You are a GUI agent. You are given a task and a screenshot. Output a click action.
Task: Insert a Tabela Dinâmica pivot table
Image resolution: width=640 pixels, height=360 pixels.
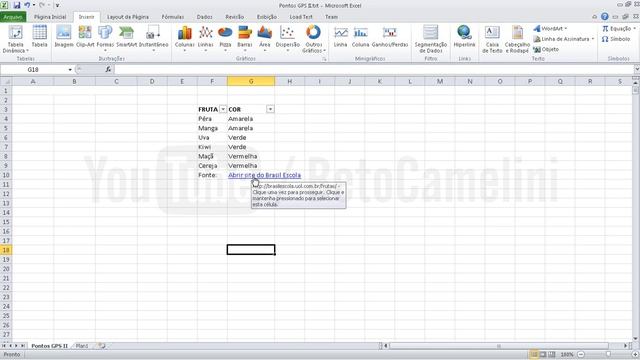(16, 39)
